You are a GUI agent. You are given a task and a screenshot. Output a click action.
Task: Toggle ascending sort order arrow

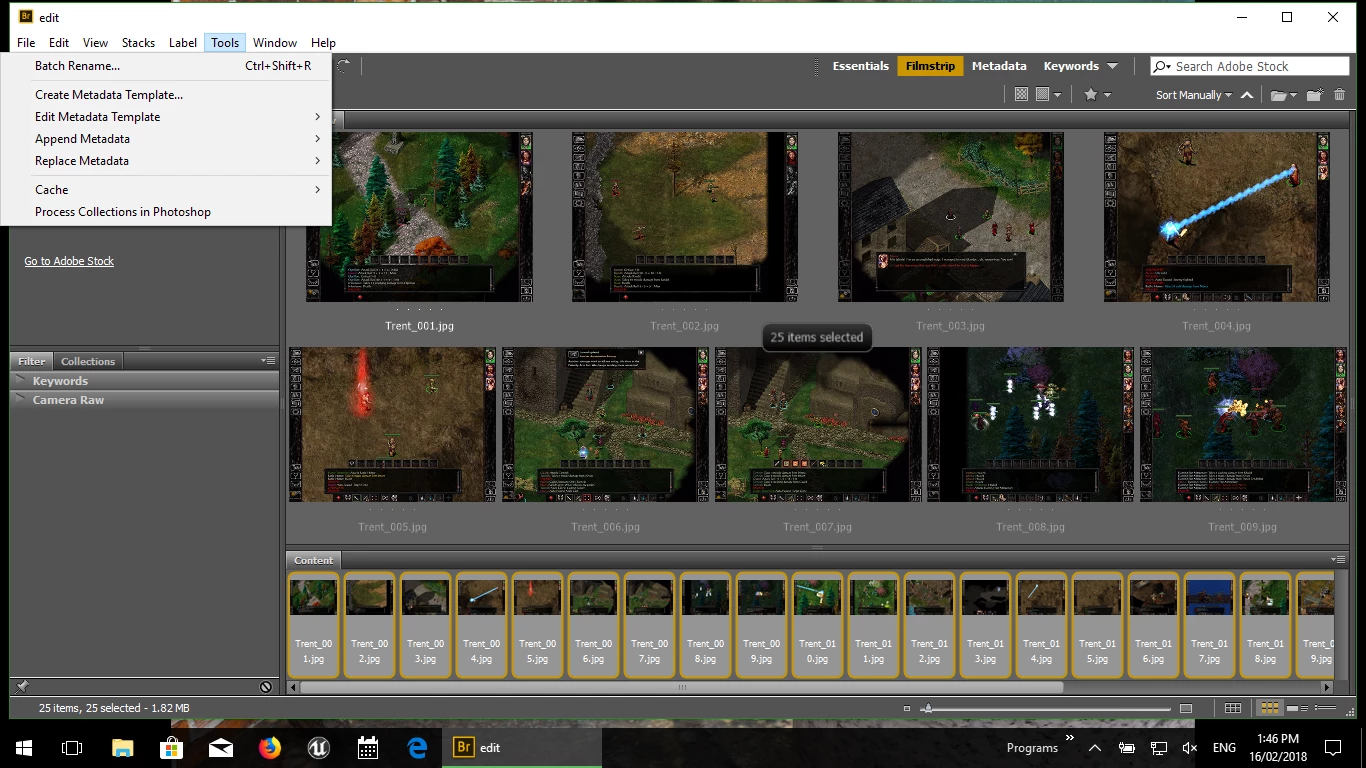[1246, 95]
